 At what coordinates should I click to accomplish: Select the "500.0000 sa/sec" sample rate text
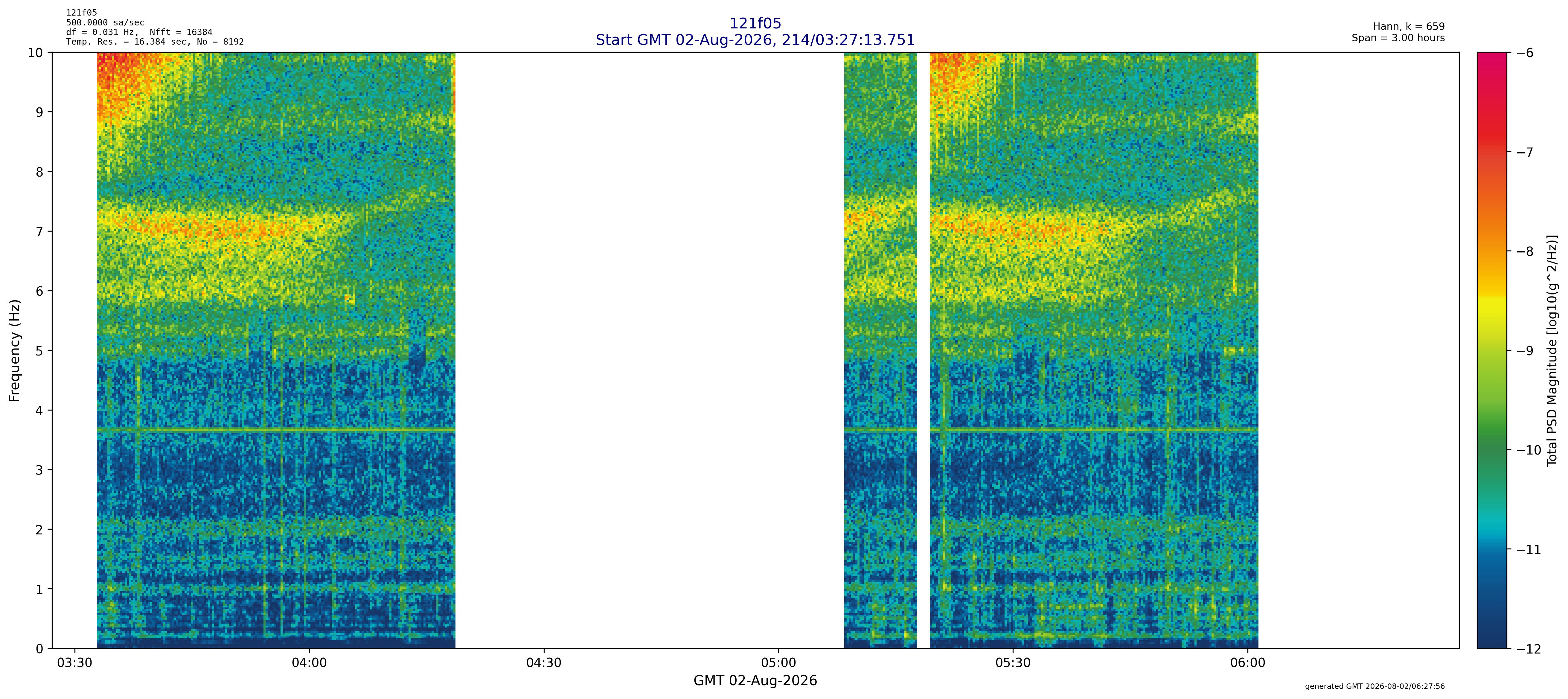click(105, 22)
